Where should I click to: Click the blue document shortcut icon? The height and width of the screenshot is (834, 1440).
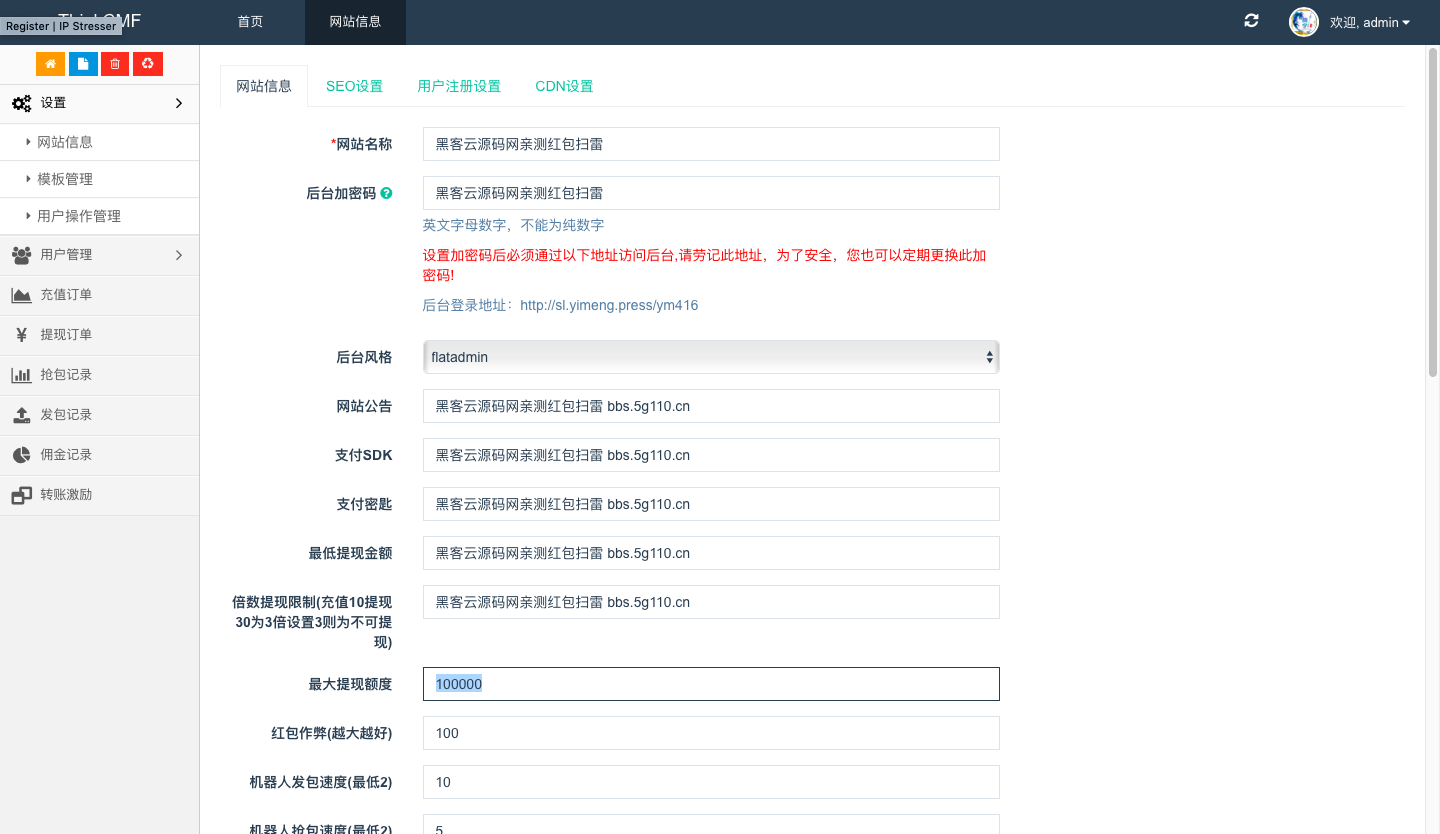tap(83, 64)
